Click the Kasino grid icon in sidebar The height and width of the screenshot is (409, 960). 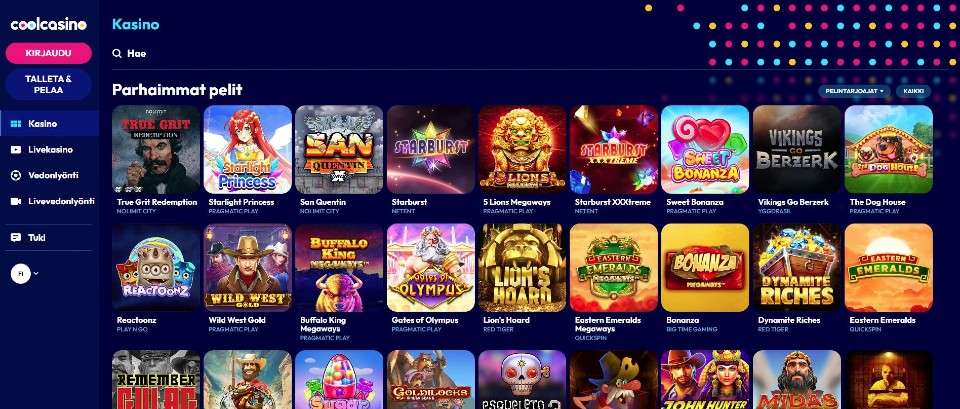coord(16,124)
